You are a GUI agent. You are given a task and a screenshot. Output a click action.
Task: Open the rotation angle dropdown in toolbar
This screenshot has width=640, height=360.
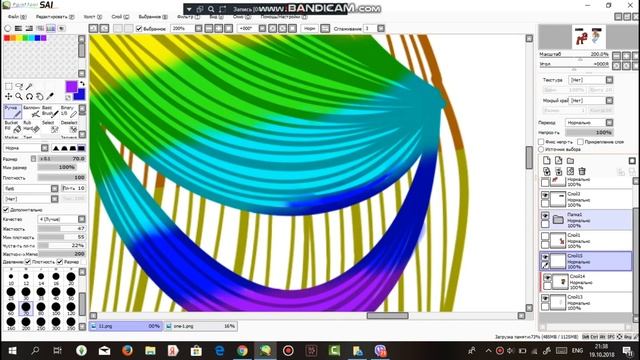pos(262,28)
